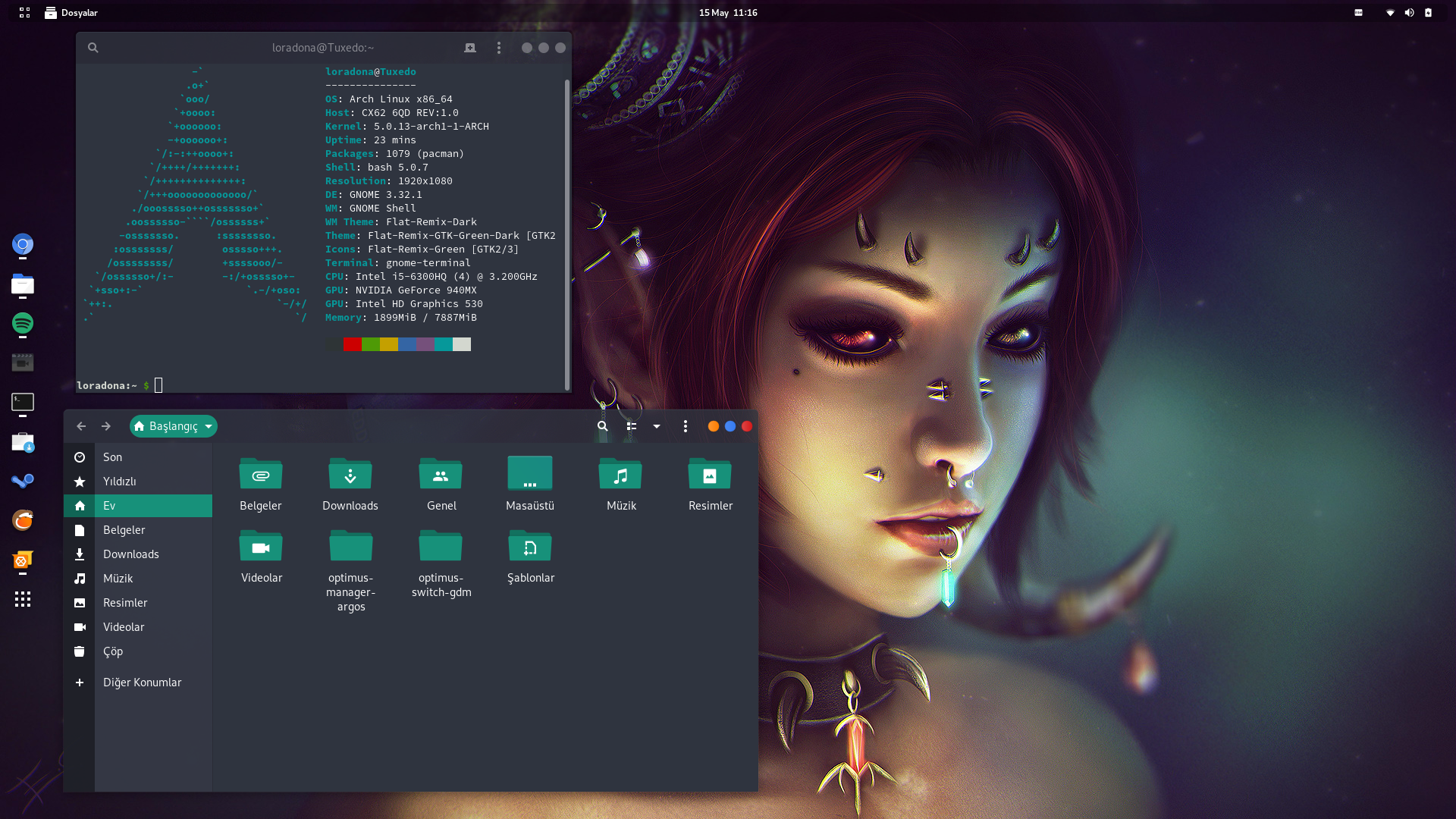This screenshot has width=1456, height=819.
Task: Go back in the file manager
Action: coord(81,426)
